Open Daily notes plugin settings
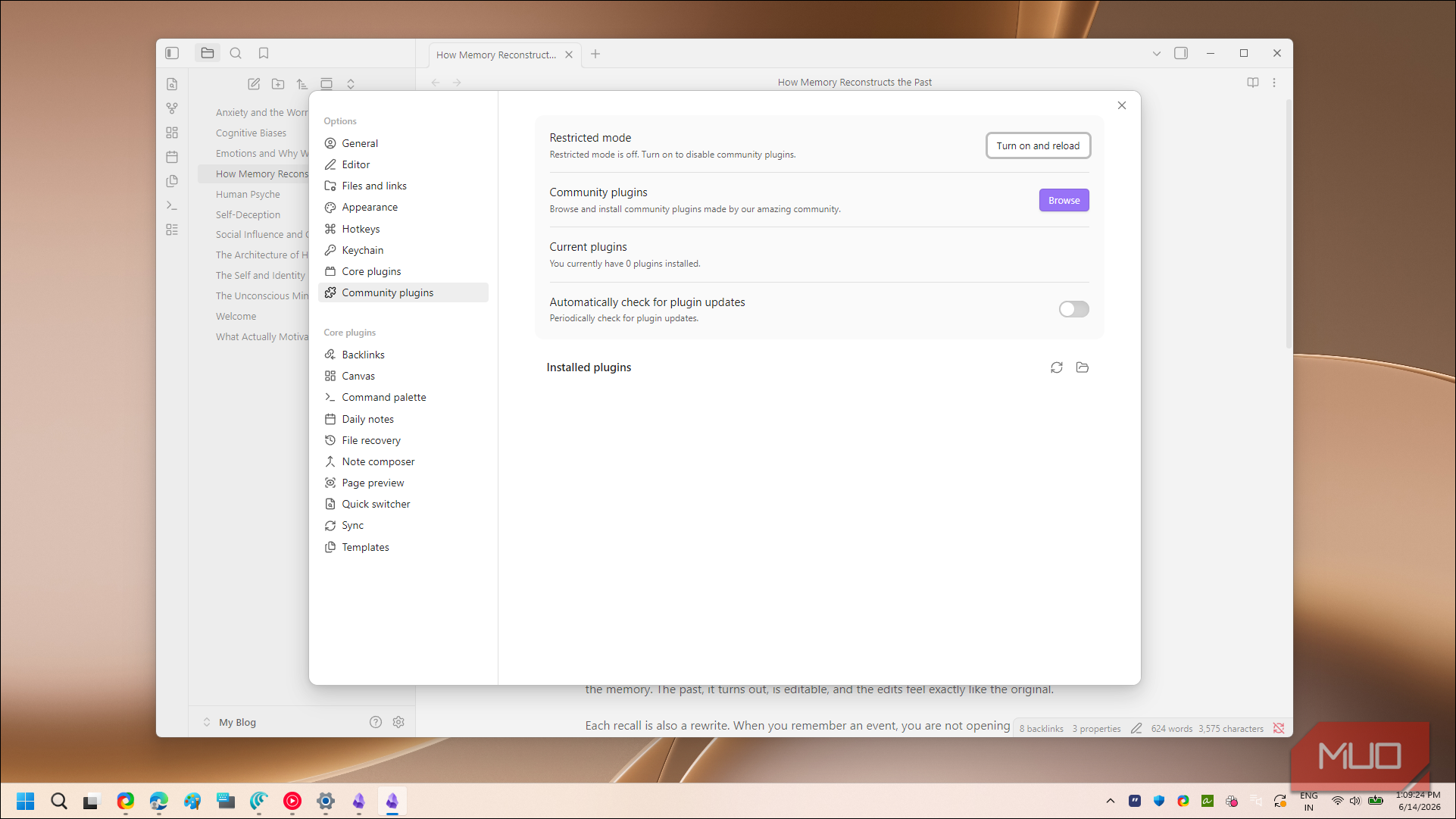 [x=403, y=419]
